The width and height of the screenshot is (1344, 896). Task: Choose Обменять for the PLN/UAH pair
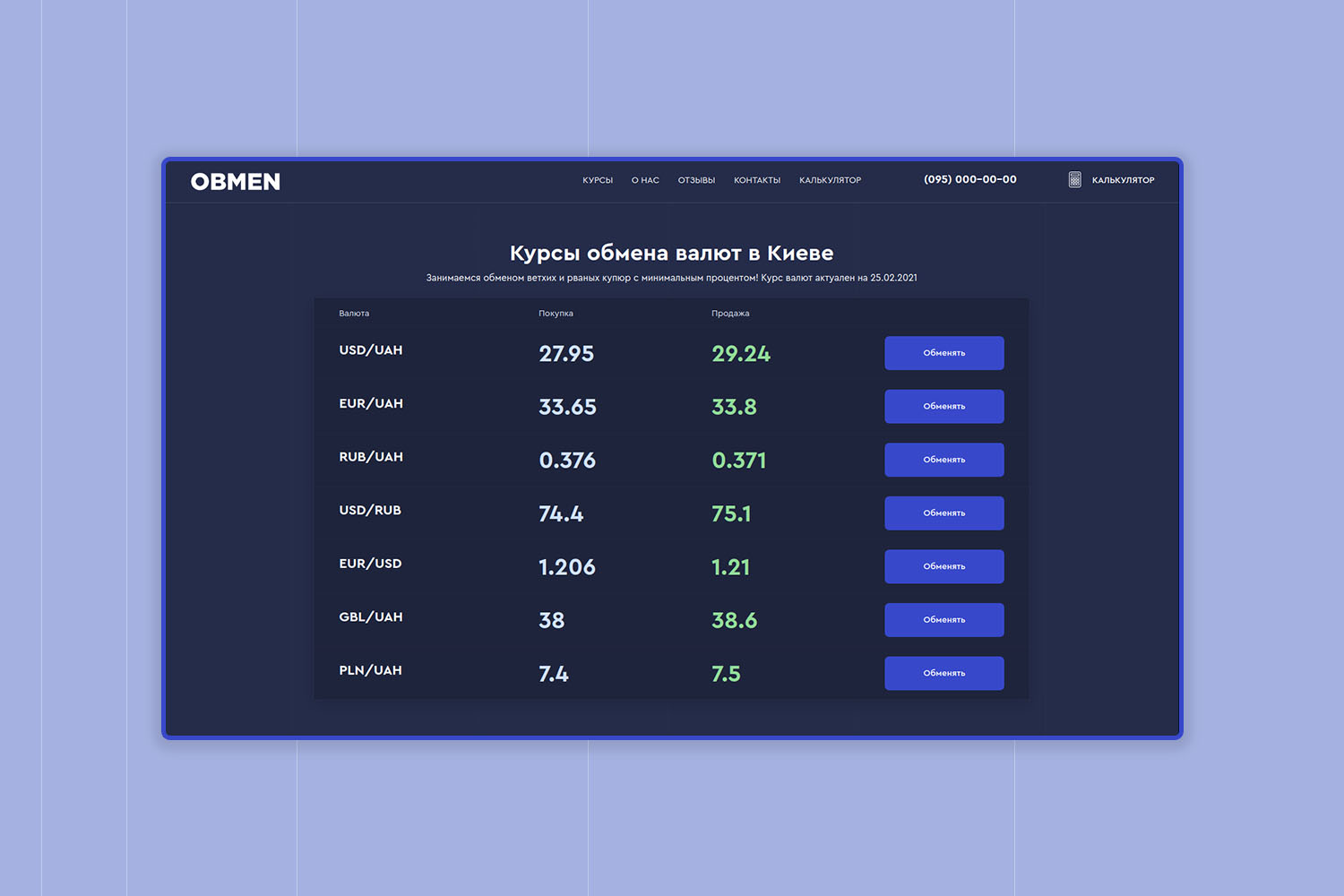click(943, 673)
